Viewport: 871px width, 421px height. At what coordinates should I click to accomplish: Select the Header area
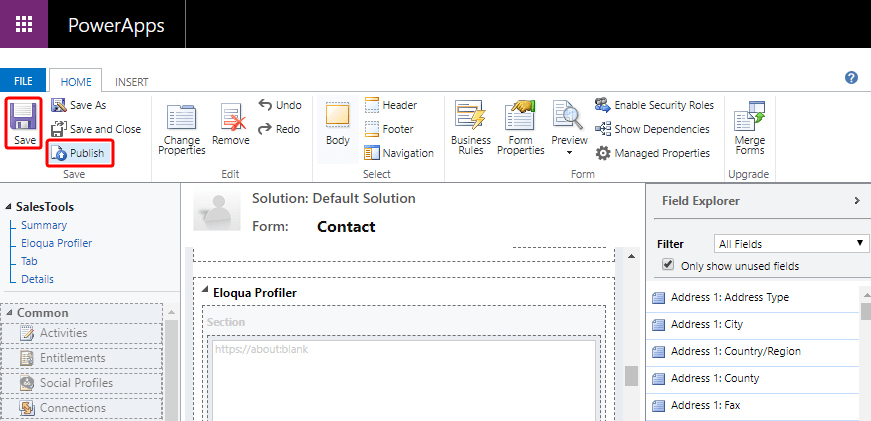point(391,105)
